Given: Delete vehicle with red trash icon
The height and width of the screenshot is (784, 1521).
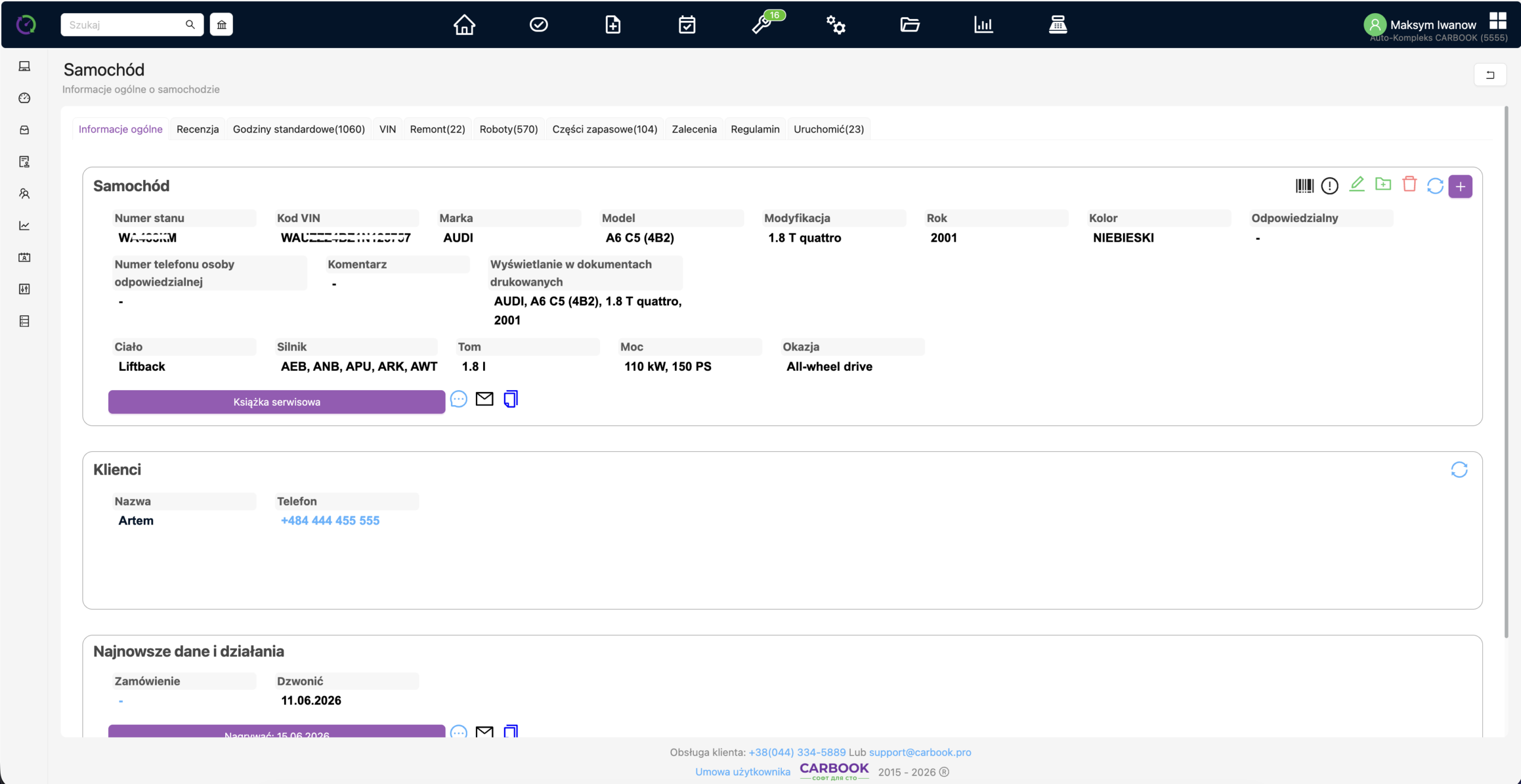Looking at the screenshot, I should coord(1409,185).
